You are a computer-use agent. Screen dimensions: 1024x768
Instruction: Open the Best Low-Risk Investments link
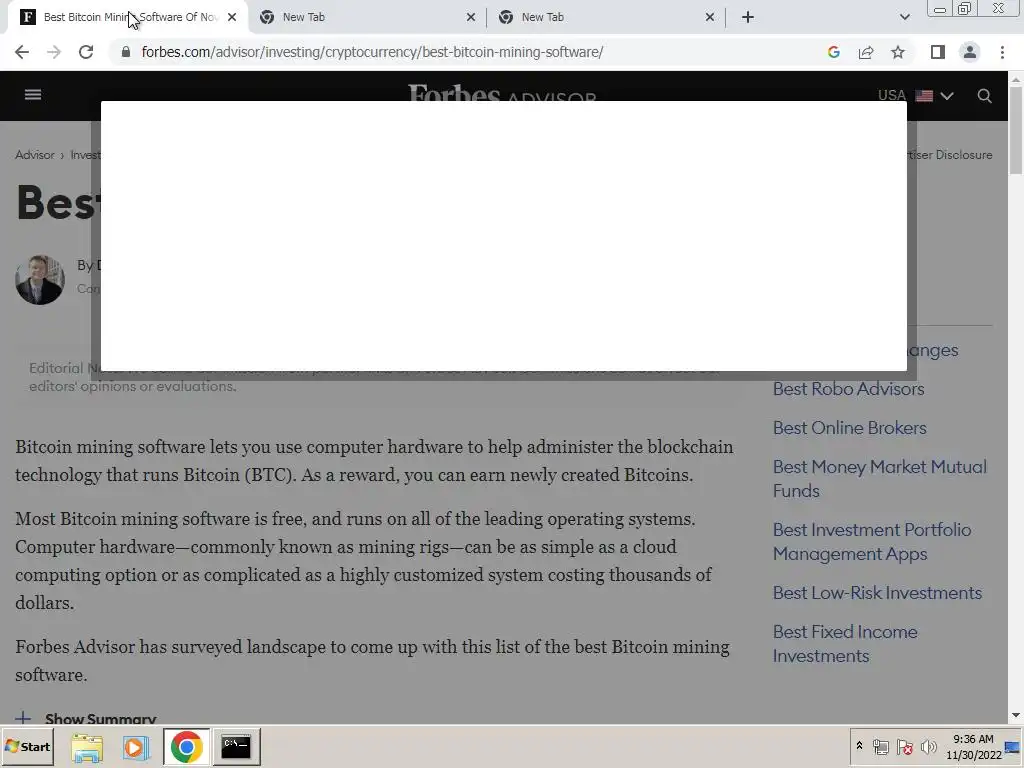click(877, 592)
